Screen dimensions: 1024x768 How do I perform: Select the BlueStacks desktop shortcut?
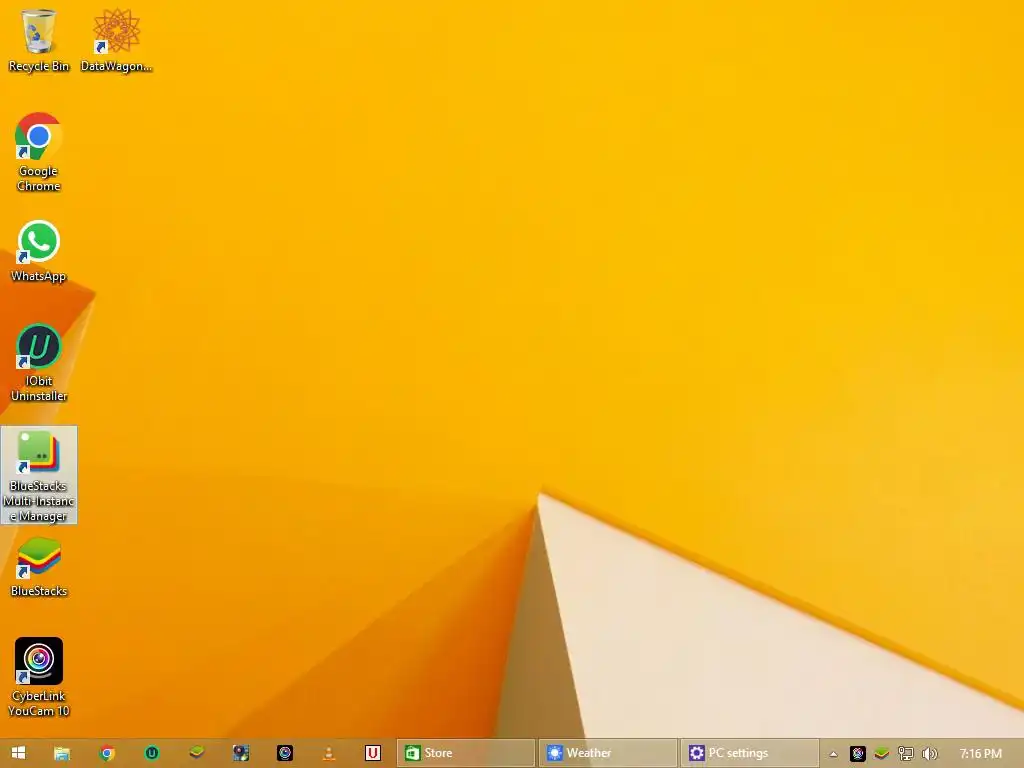pos(39,567)
